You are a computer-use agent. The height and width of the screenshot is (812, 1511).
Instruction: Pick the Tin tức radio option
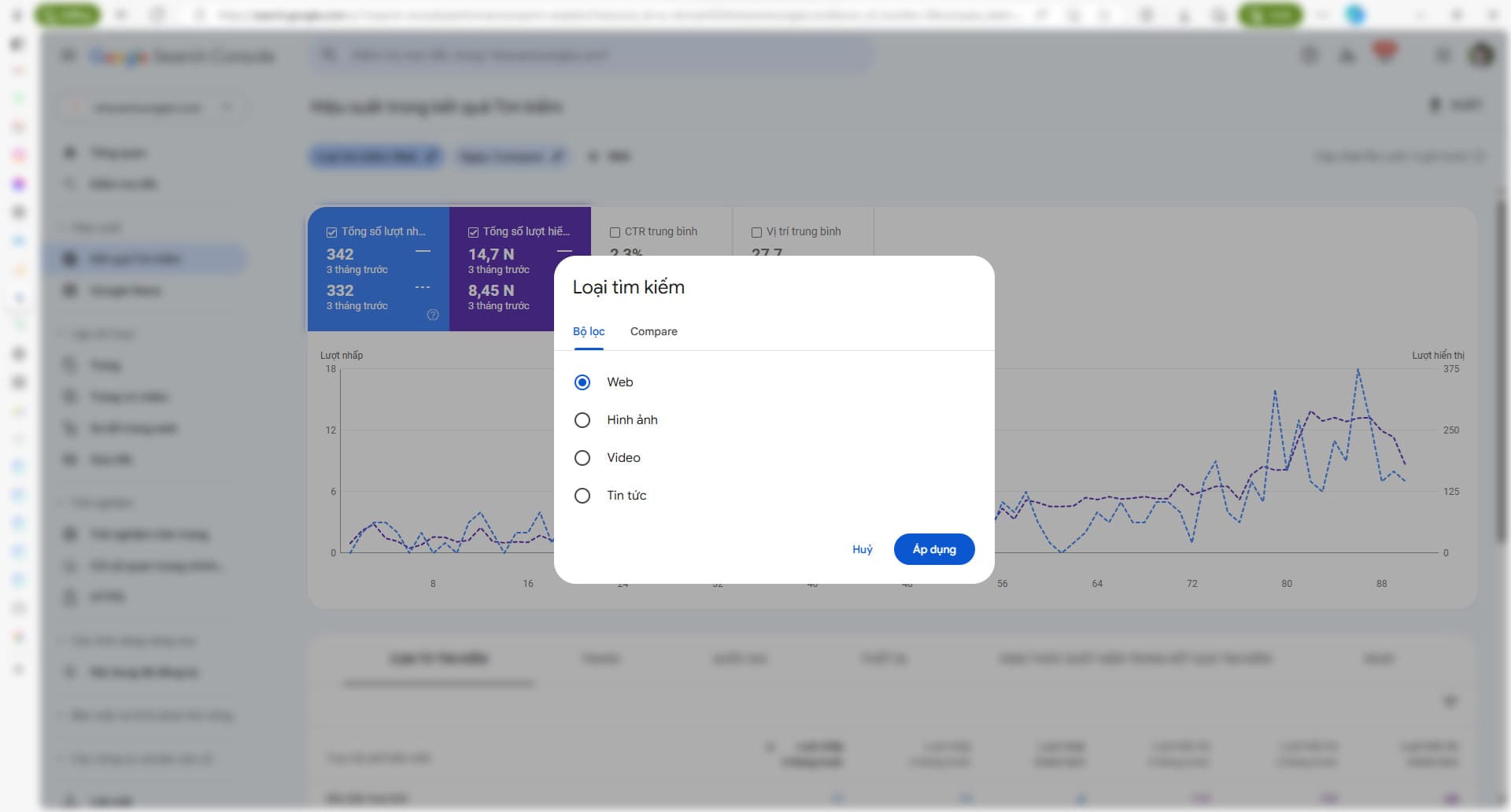582,496
